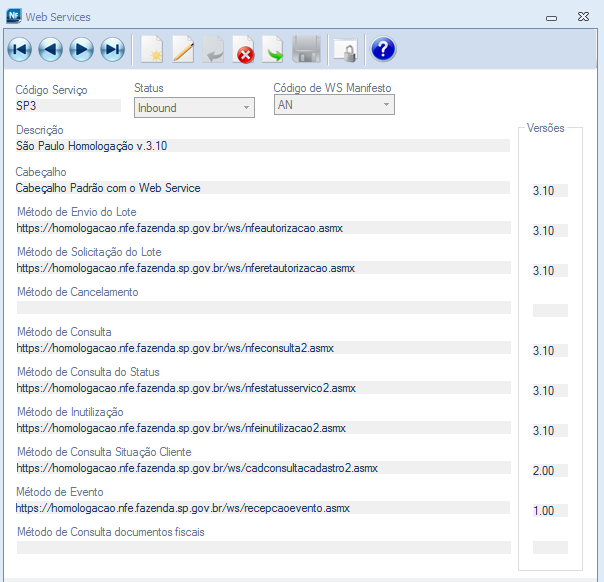Click the Método de Consulta do Status URL field

click(262, 388)
